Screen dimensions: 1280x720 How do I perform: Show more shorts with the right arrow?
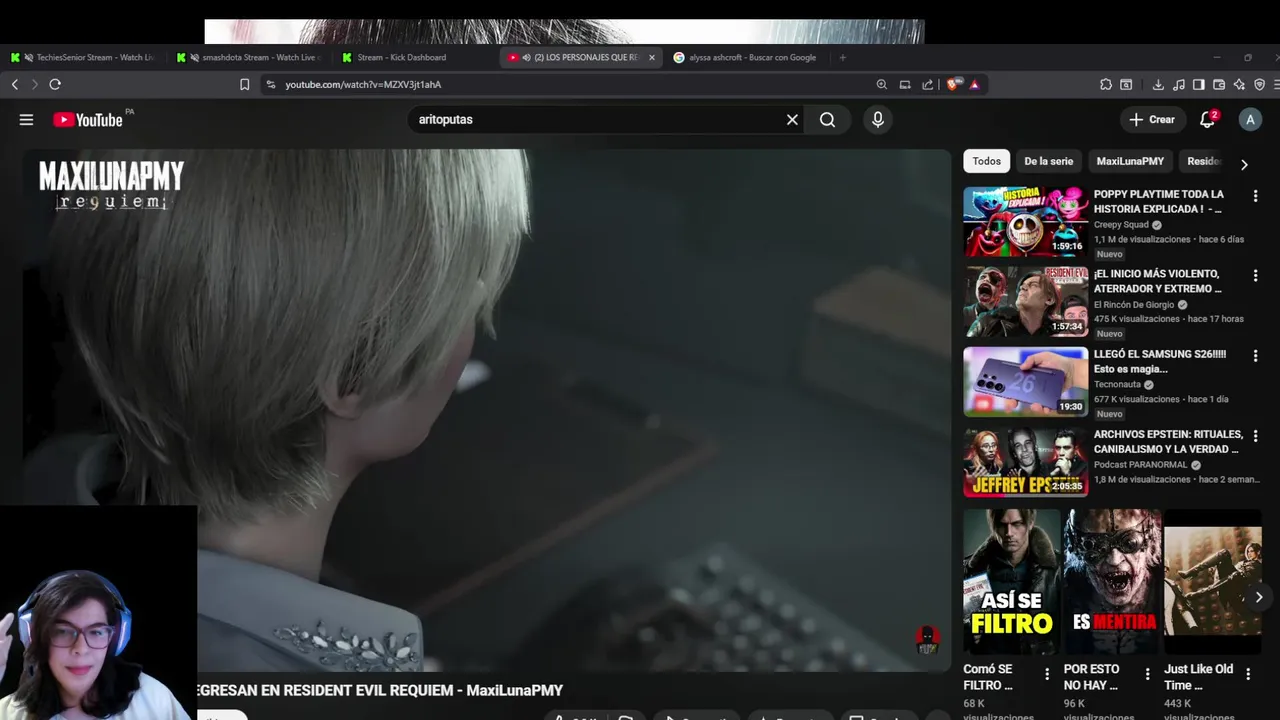[1258, 597]
